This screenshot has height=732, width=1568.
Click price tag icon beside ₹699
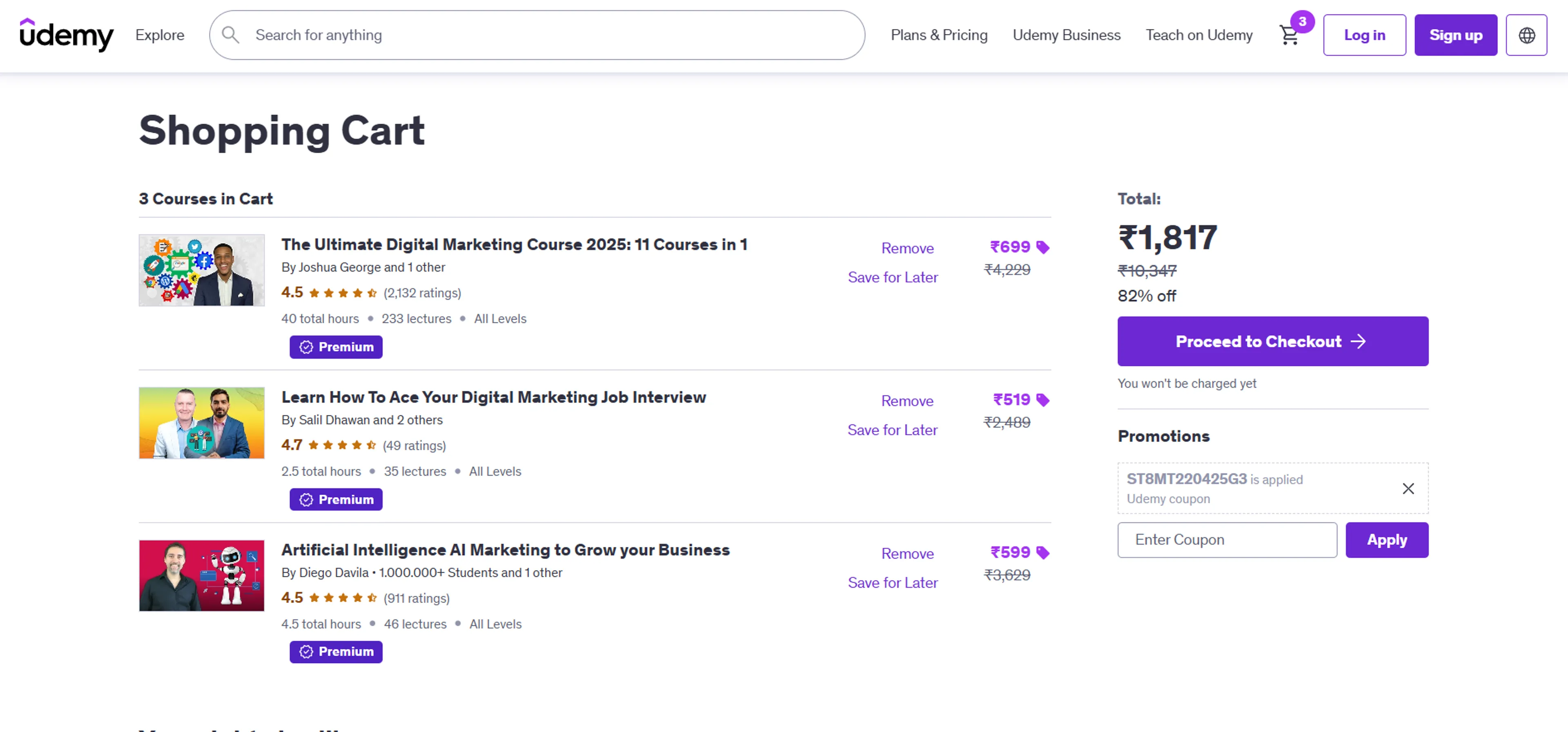[1043, 247]
